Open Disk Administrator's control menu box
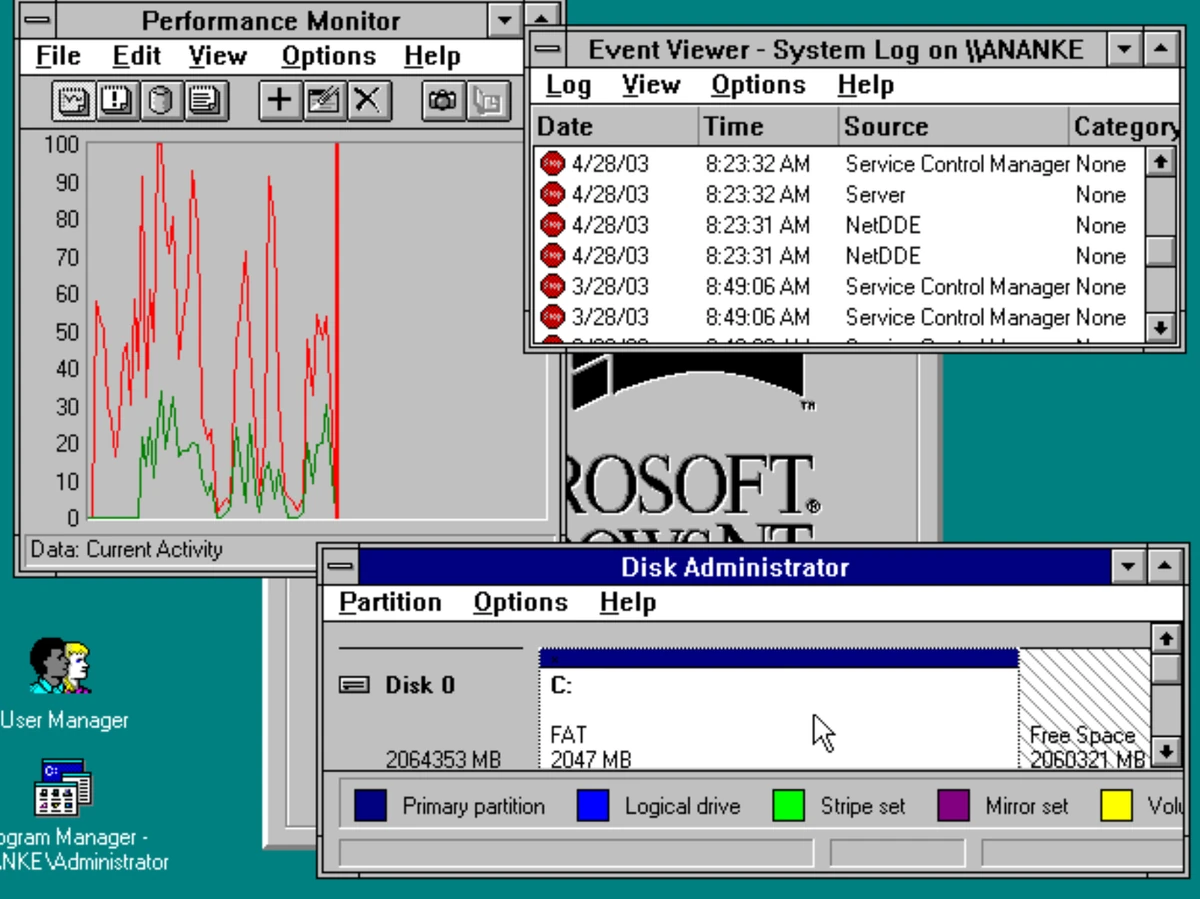The width and height of the screenshot is (1200, 899). (341, 566)
